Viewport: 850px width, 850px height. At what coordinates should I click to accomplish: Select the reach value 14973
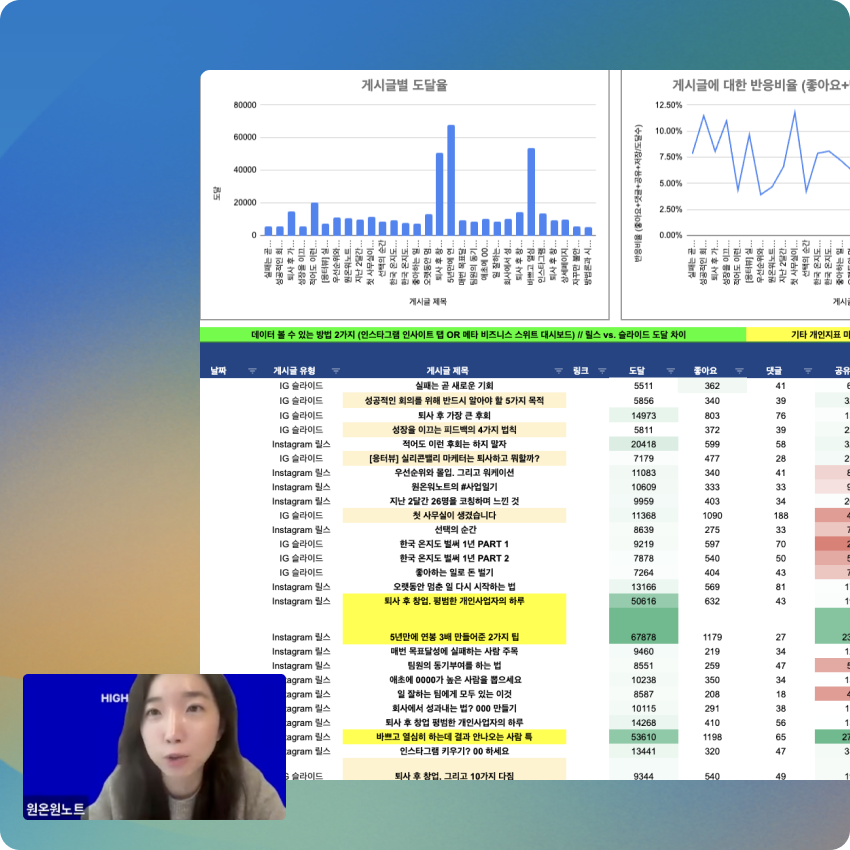pyautogui.click(x=643, y=415)
